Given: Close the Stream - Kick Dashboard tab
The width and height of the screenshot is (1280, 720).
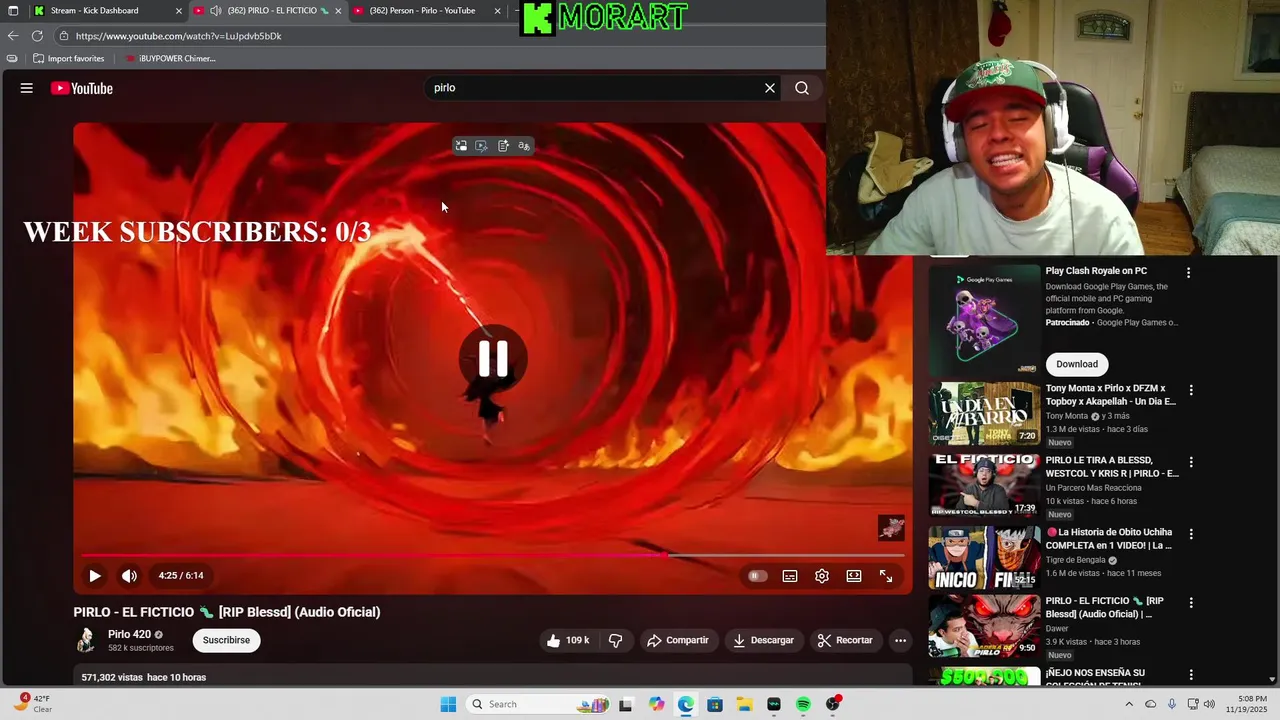Looking at the screenshot, I should (179, 11).
